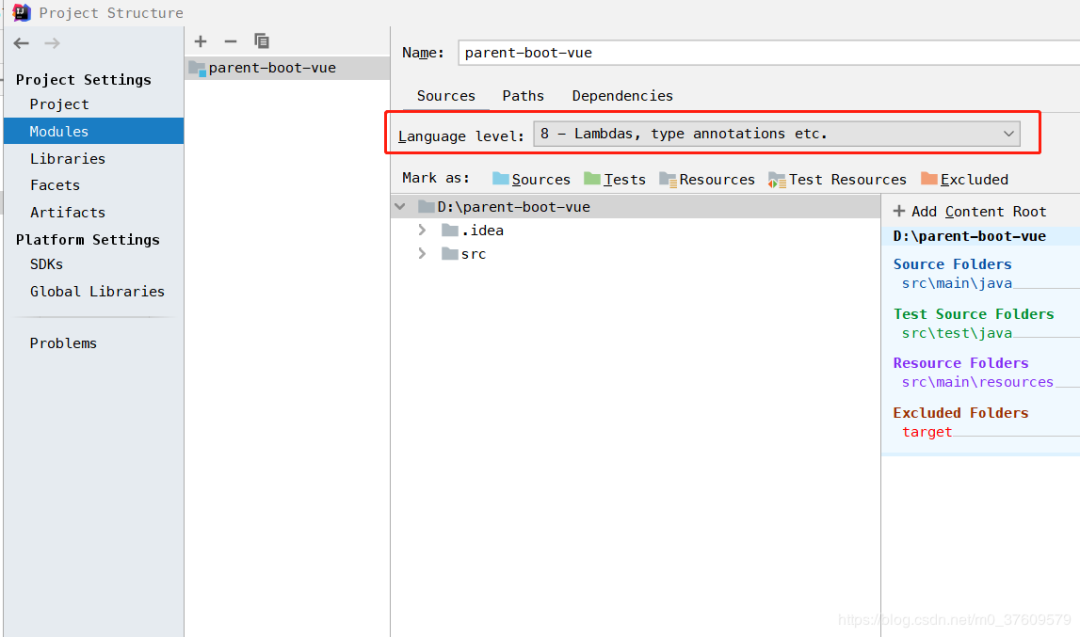Select the src folder row
1080x637 pixels.
point(636,253)
